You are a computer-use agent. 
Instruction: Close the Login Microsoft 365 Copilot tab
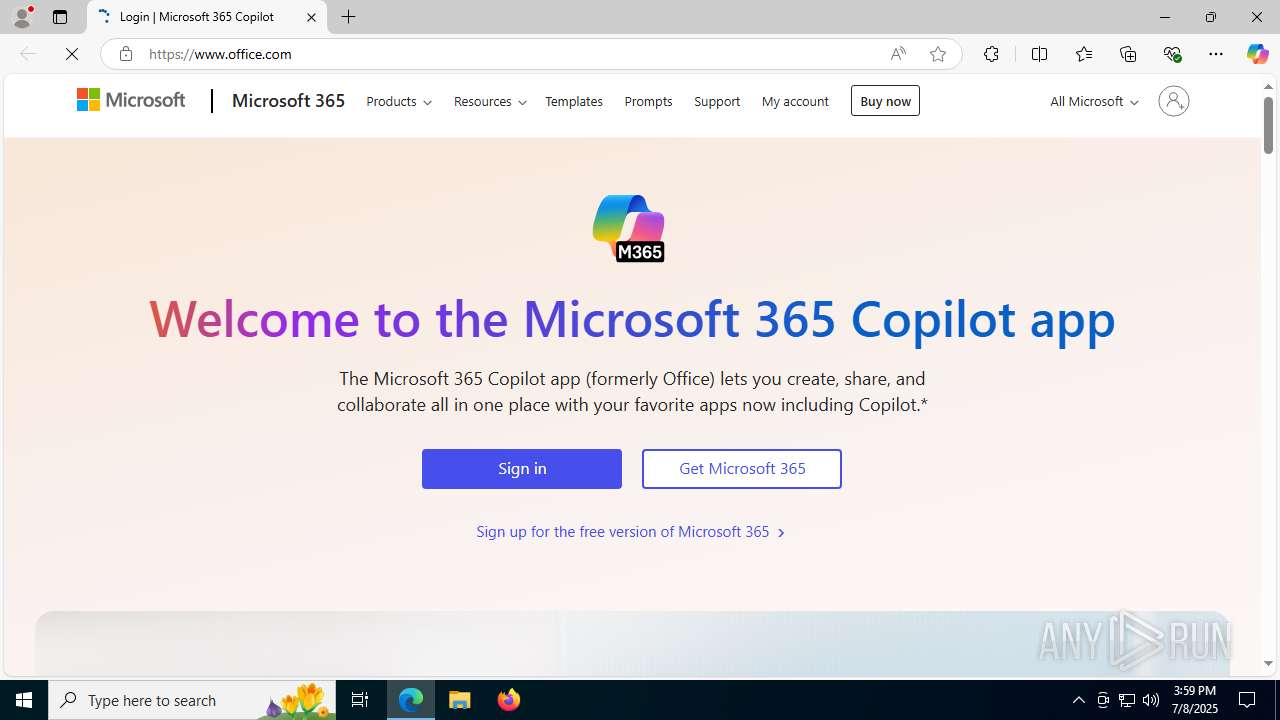(311, 17)
